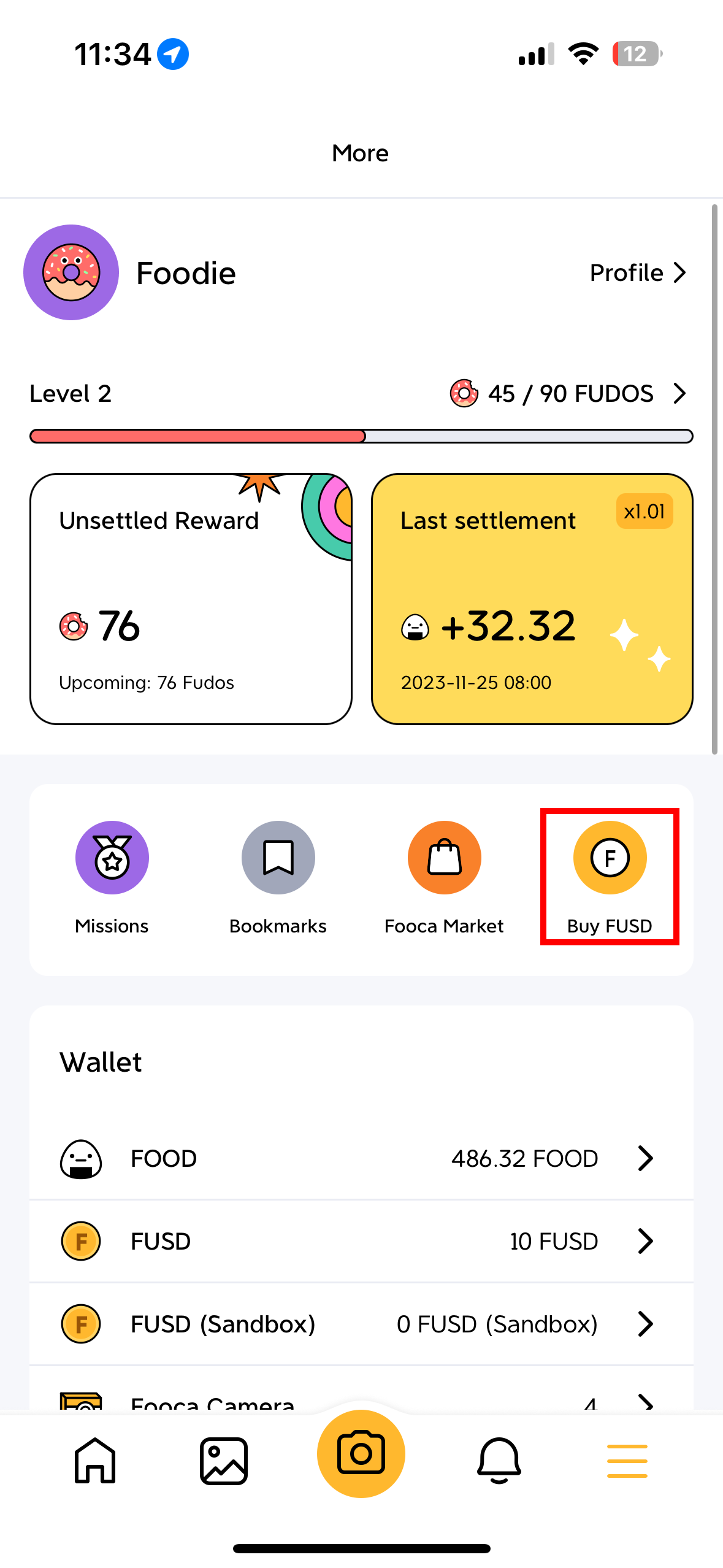
Task: Click the Level 2 progress bar
Action: (361, 436)
